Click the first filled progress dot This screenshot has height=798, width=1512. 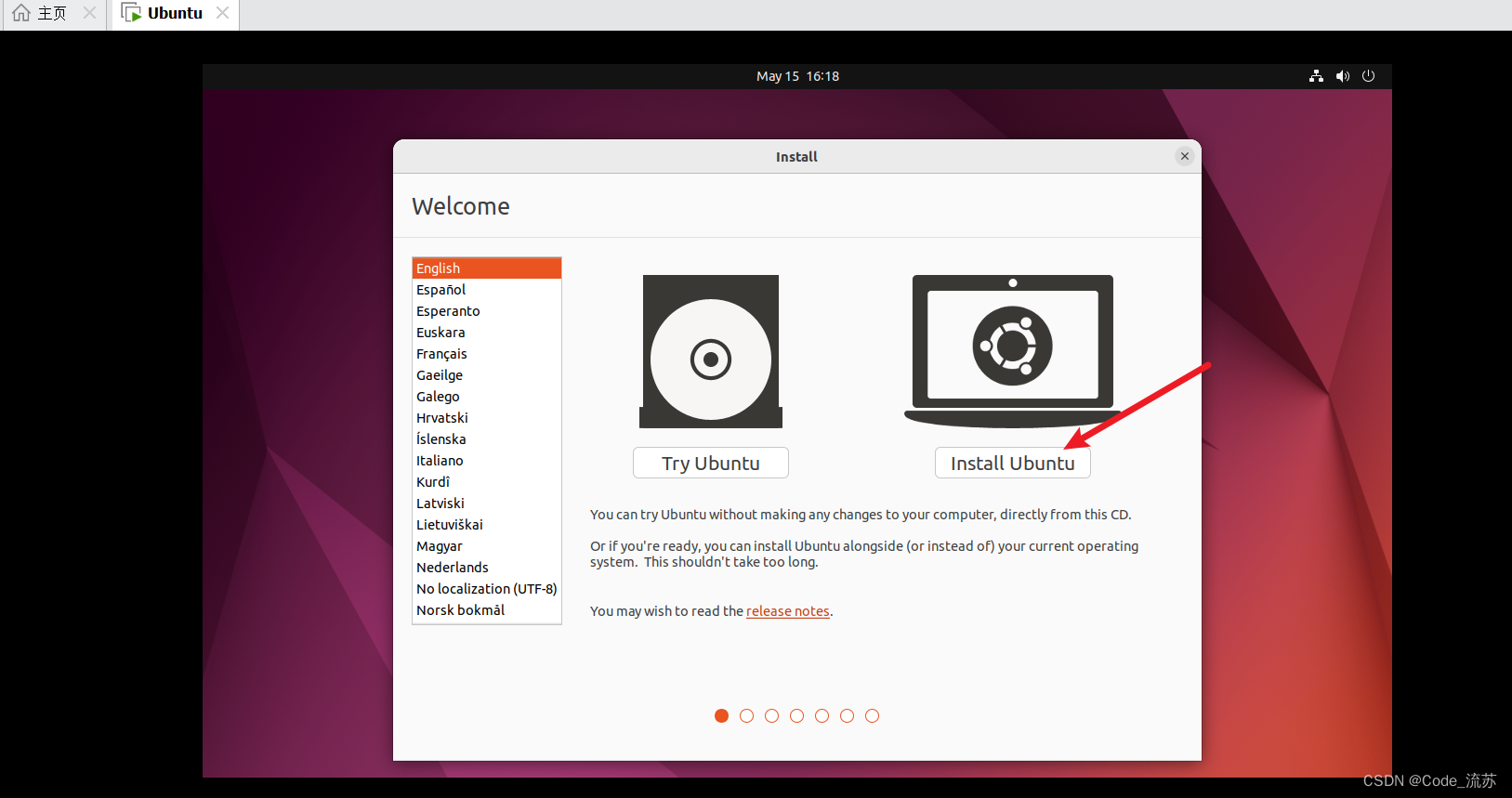click(x=721, y=715)
